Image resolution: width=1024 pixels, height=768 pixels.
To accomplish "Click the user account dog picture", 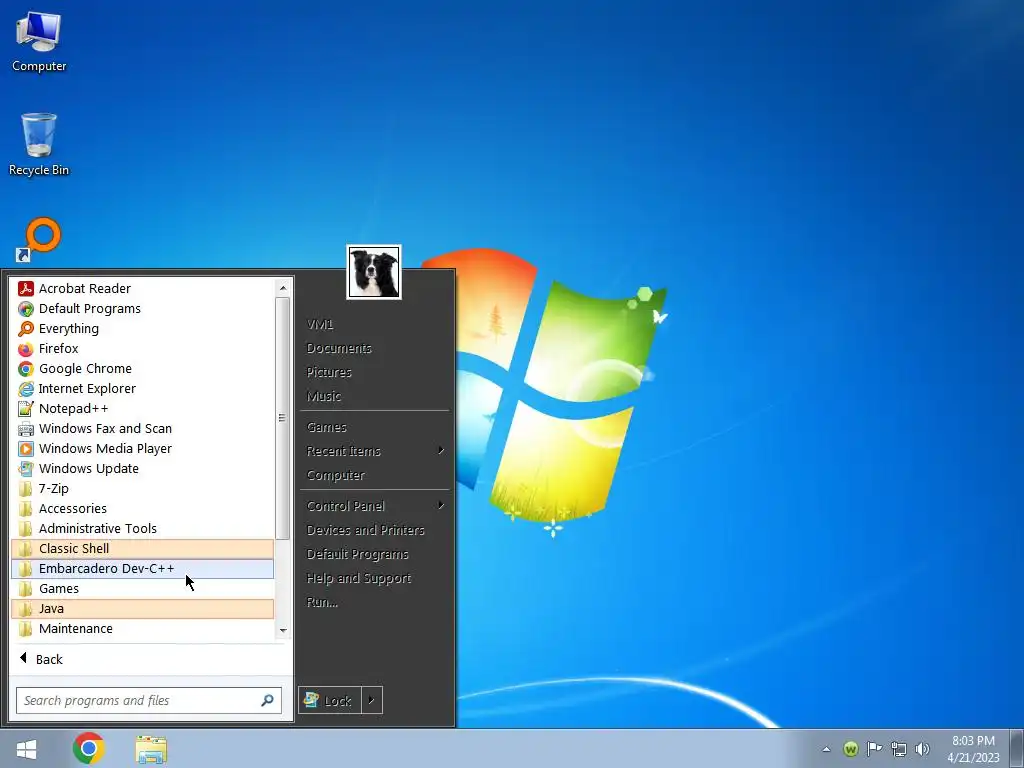I will tap(374, 272).
